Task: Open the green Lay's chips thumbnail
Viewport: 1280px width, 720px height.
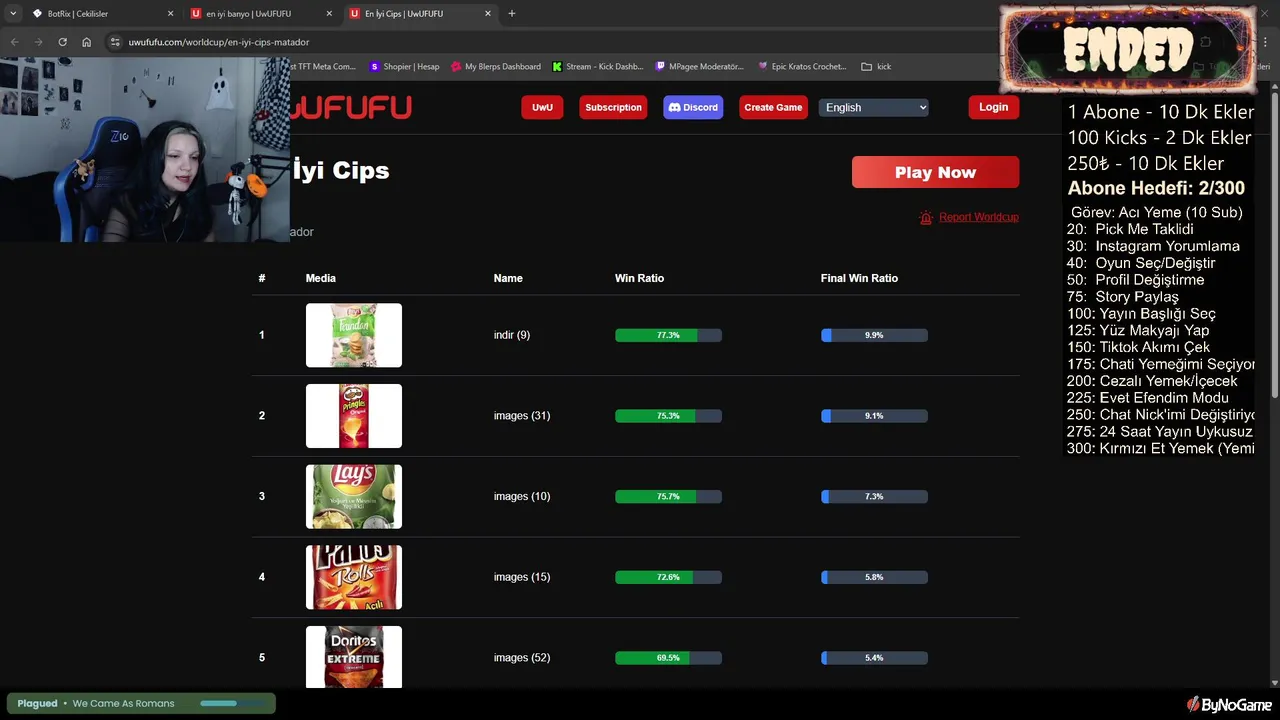Action: tap(354, 496)
